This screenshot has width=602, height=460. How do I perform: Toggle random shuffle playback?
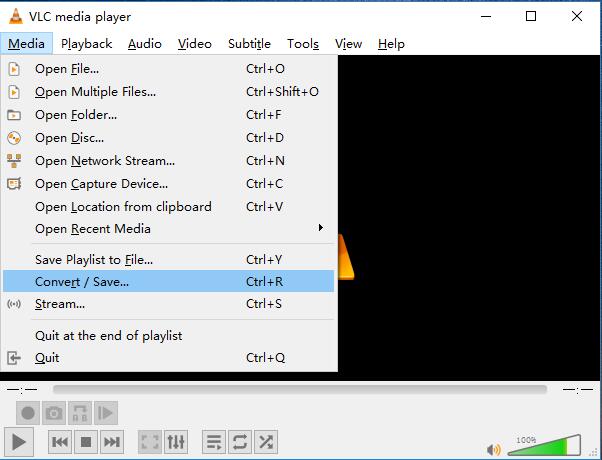tap(266, 442)
